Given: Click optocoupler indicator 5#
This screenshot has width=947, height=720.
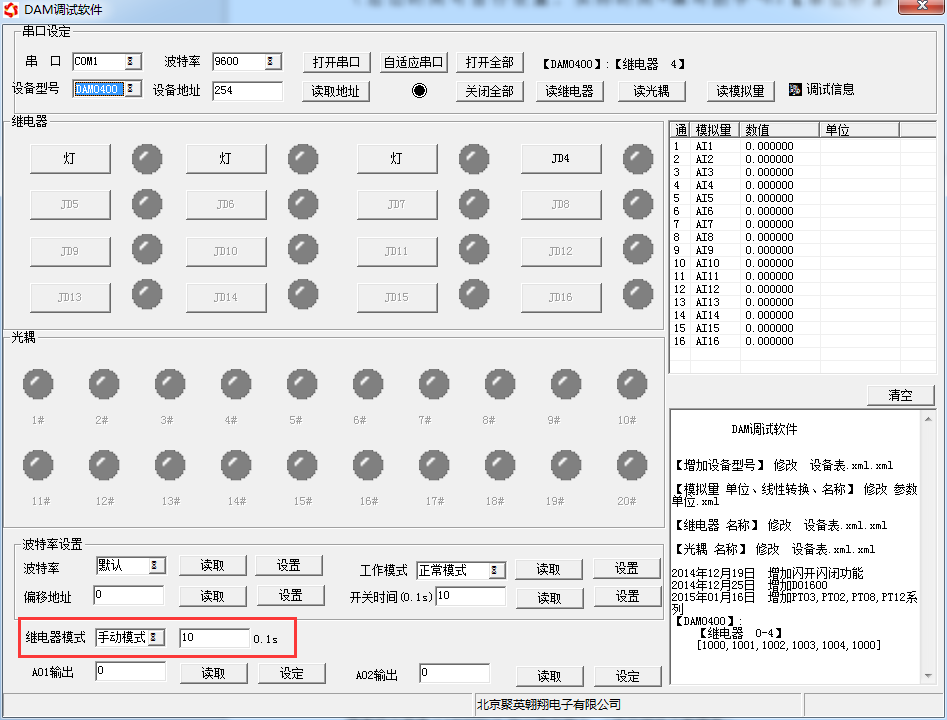Looking at the screenshot, I should [x=302, y=384].
